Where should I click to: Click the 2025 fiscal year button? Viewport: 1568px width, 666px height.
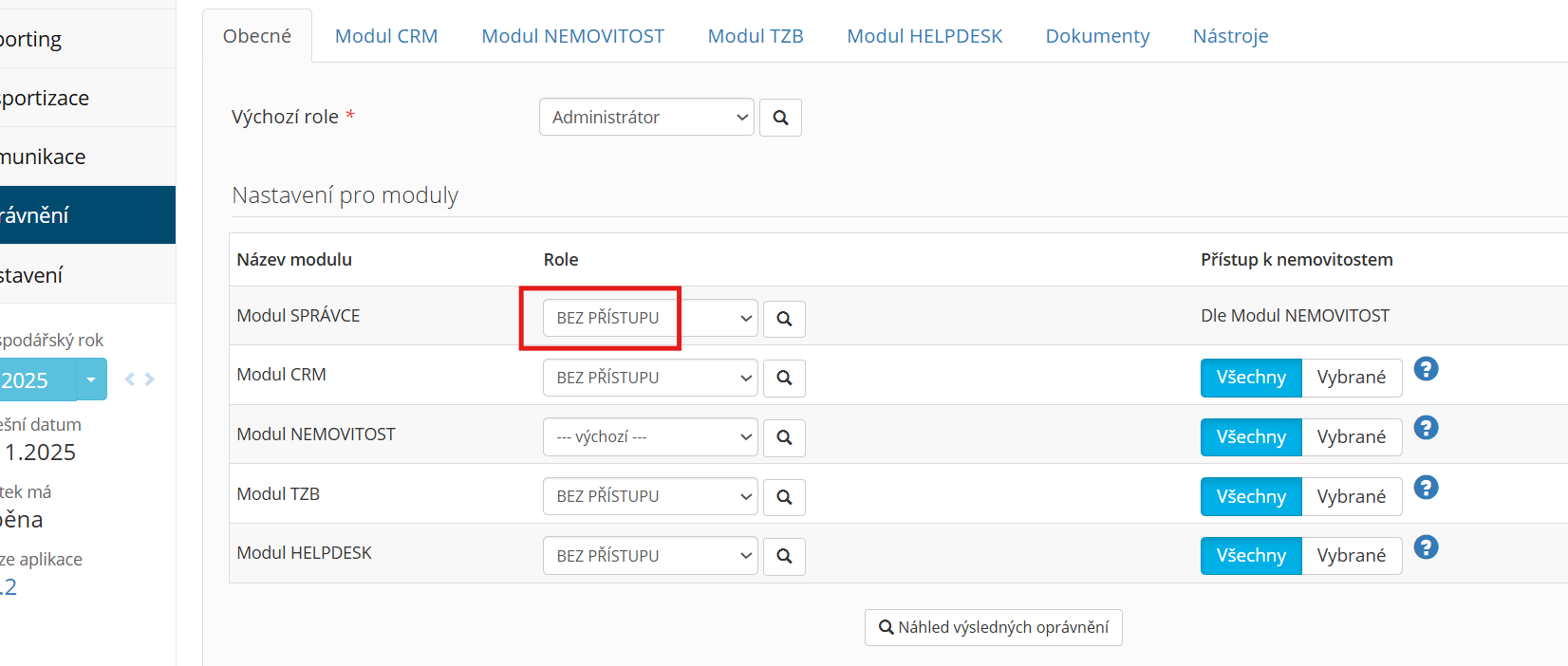[x=38, y=379]
